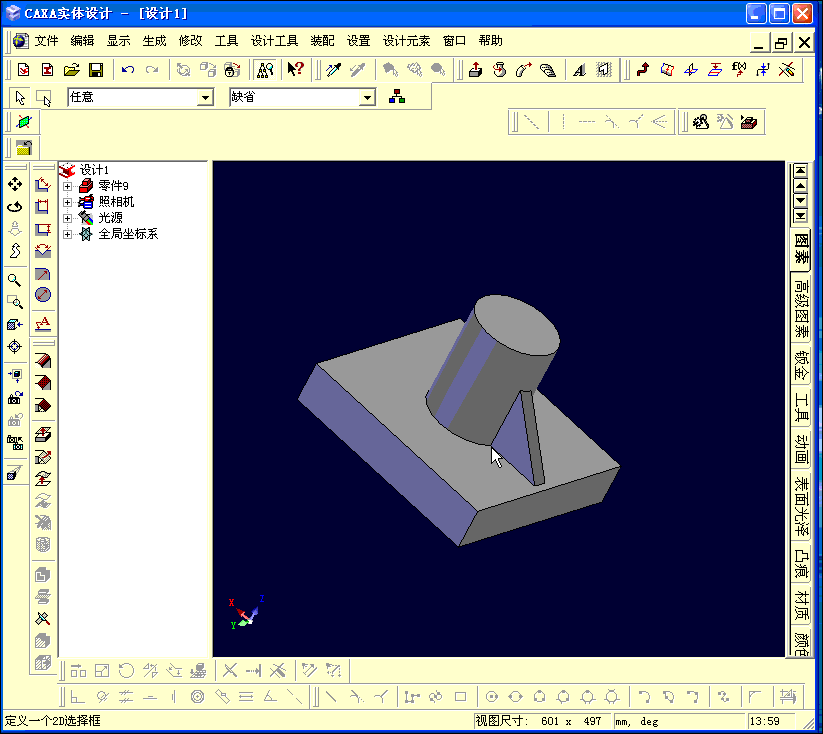Save the design with floppy disk icon
823x734 pixels.
click(x=96, y=70)
